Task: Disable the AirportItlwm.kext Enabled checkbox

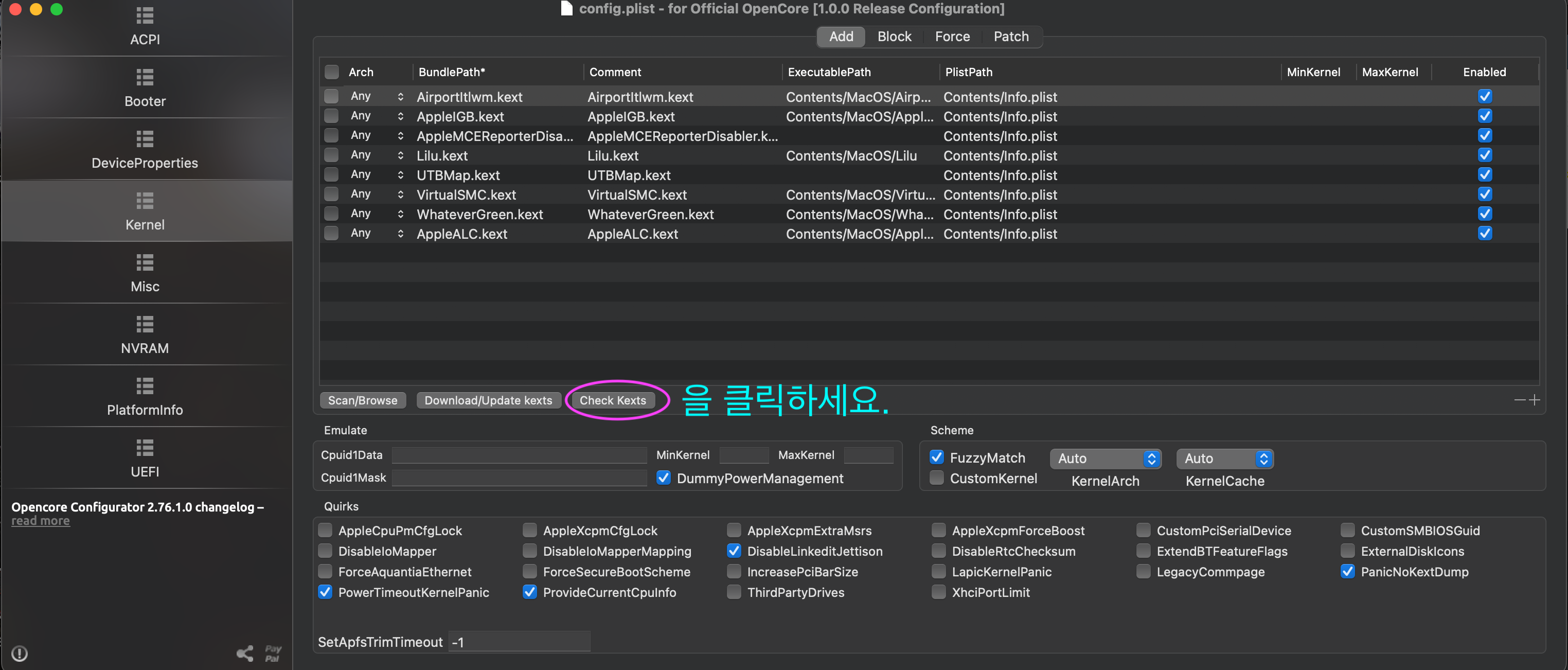Action: point(1485,96)
